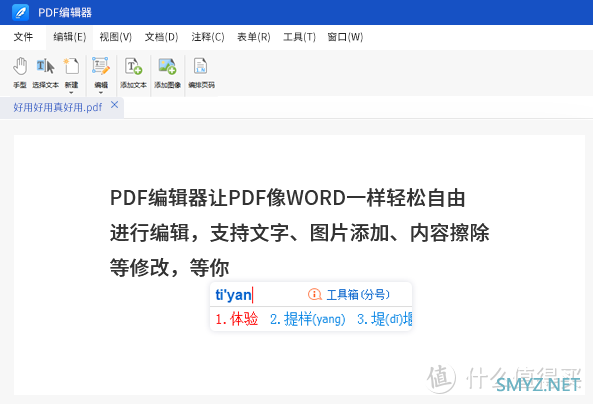This screenshot has width=593, height=404.
Task: Open the 注释(C) menu
Action: [208, 37]
